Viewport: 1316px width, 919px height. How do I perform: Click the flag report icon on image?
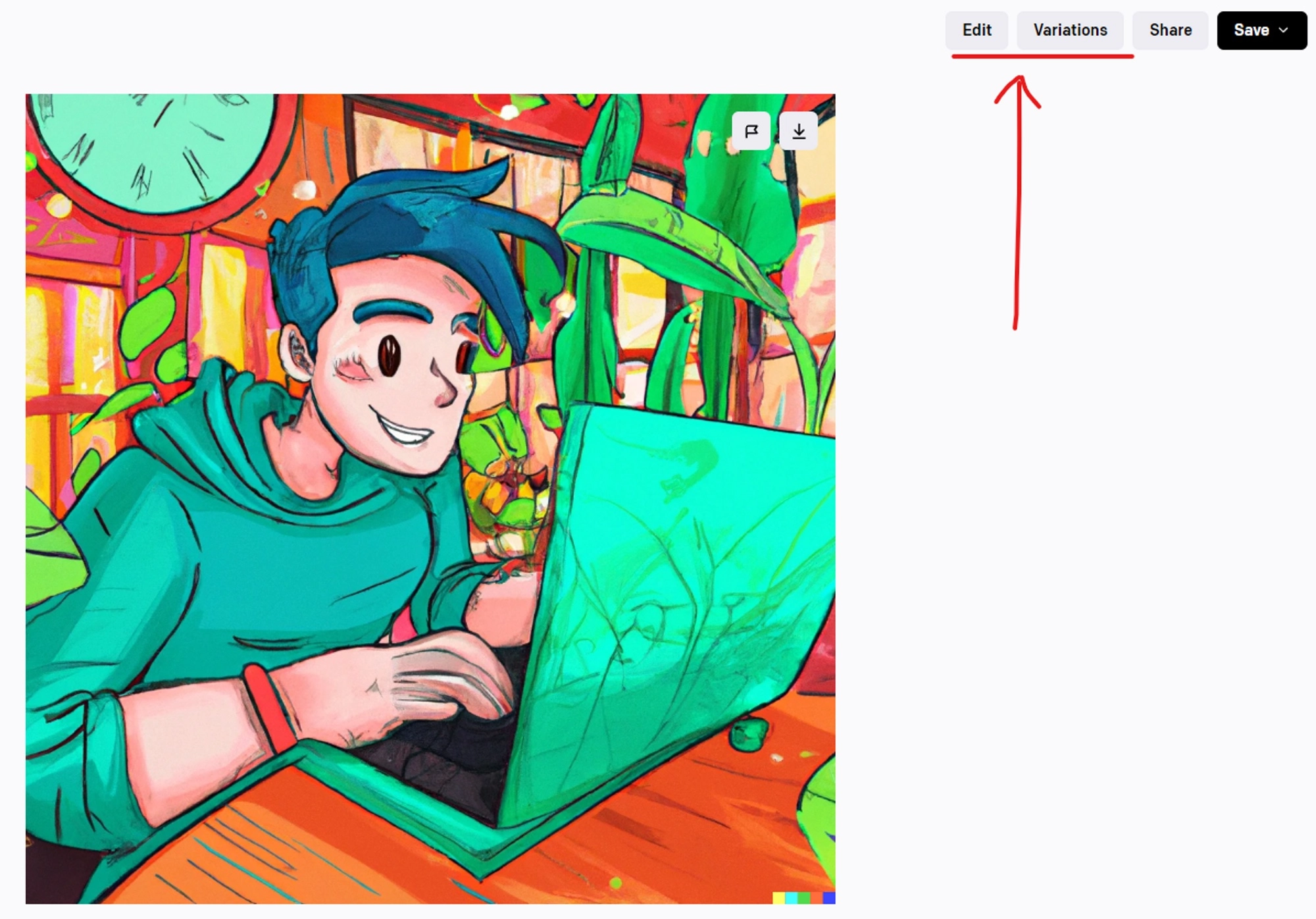751,131
